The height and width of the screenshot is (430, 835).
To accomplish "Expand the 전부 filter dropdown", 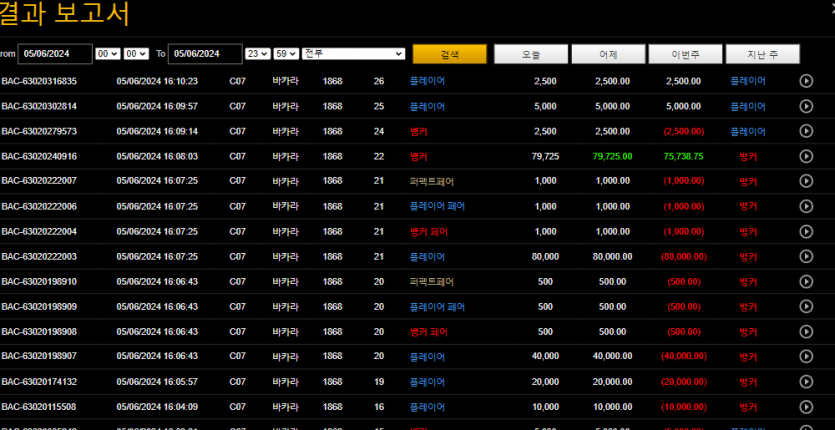I will click(x=354, y=54).
